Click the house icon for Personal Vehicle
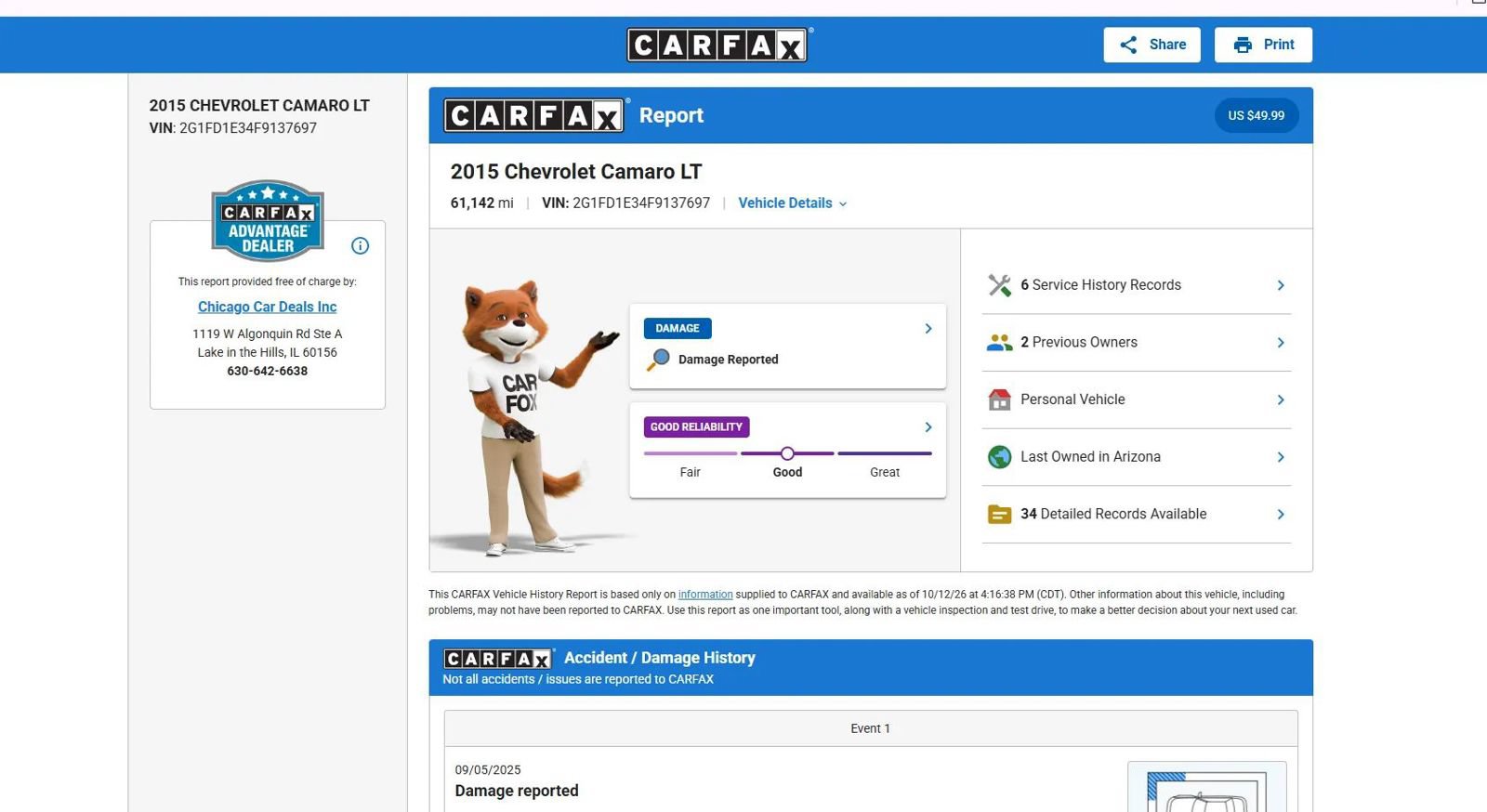The image size is (1487, 812). 999,399
